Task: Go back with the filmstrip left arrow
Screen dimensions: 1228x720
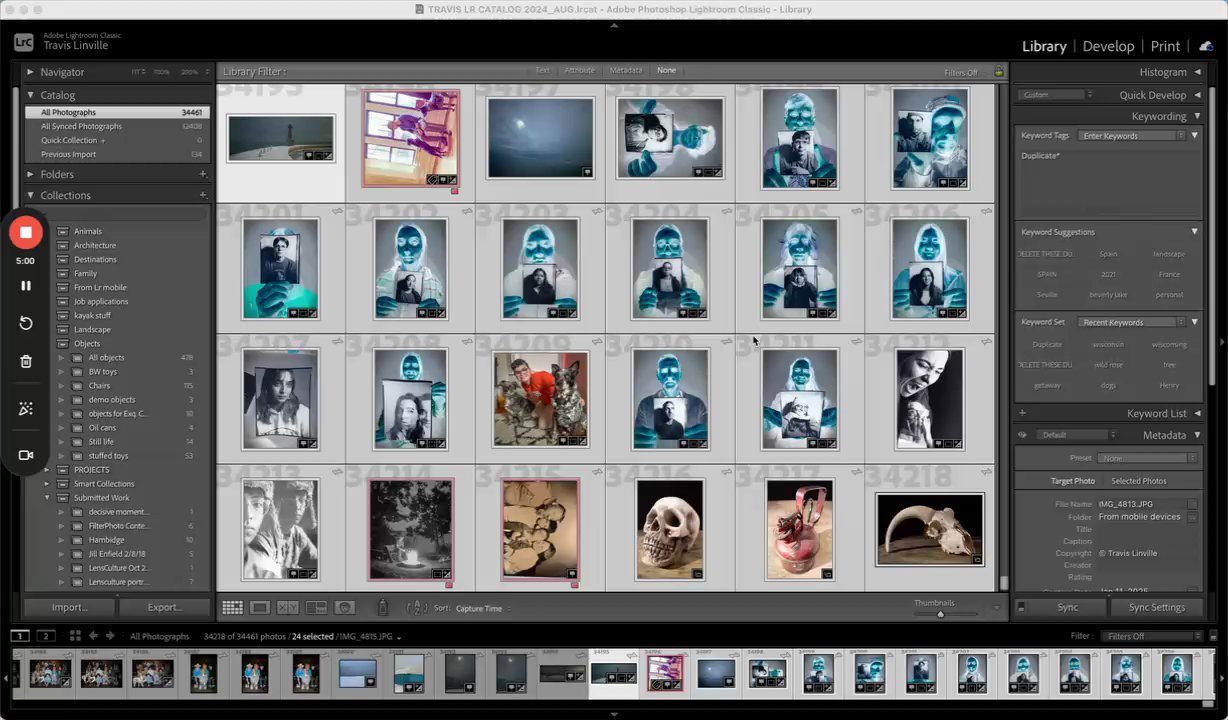Action: pos(93,636)
